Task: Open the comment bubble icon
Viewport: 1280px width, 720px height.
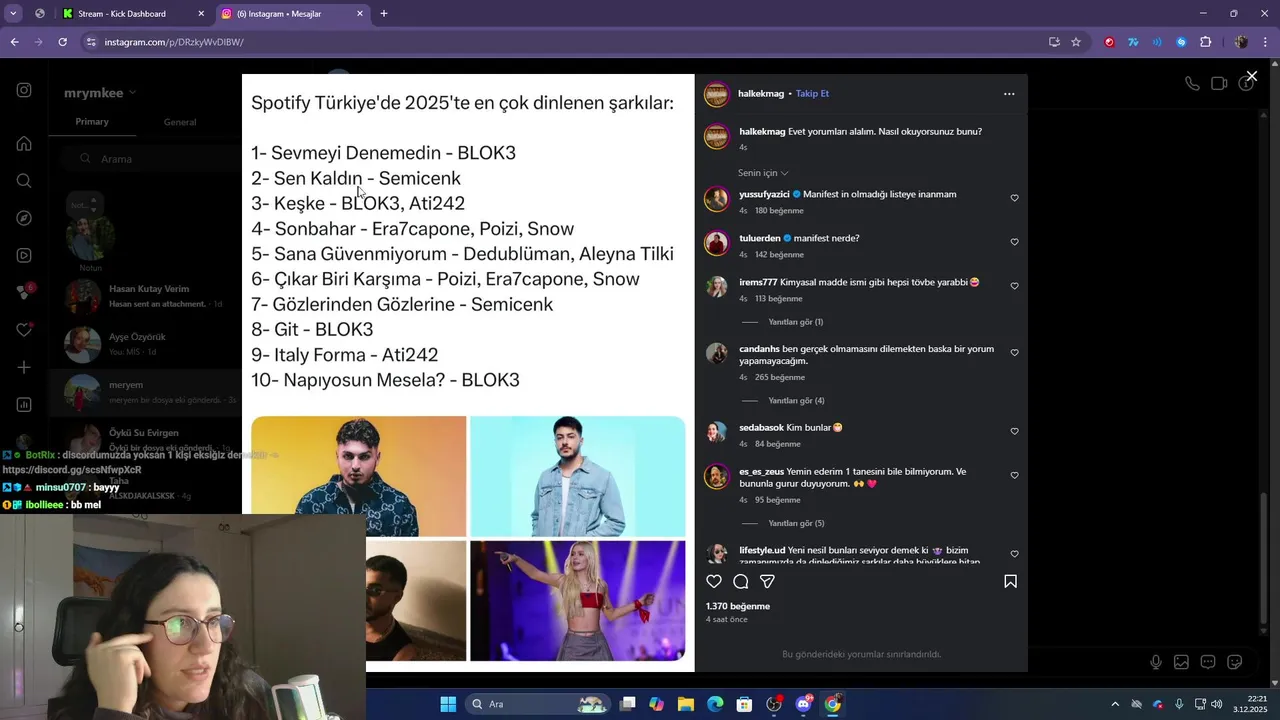Action: (741, 581)
